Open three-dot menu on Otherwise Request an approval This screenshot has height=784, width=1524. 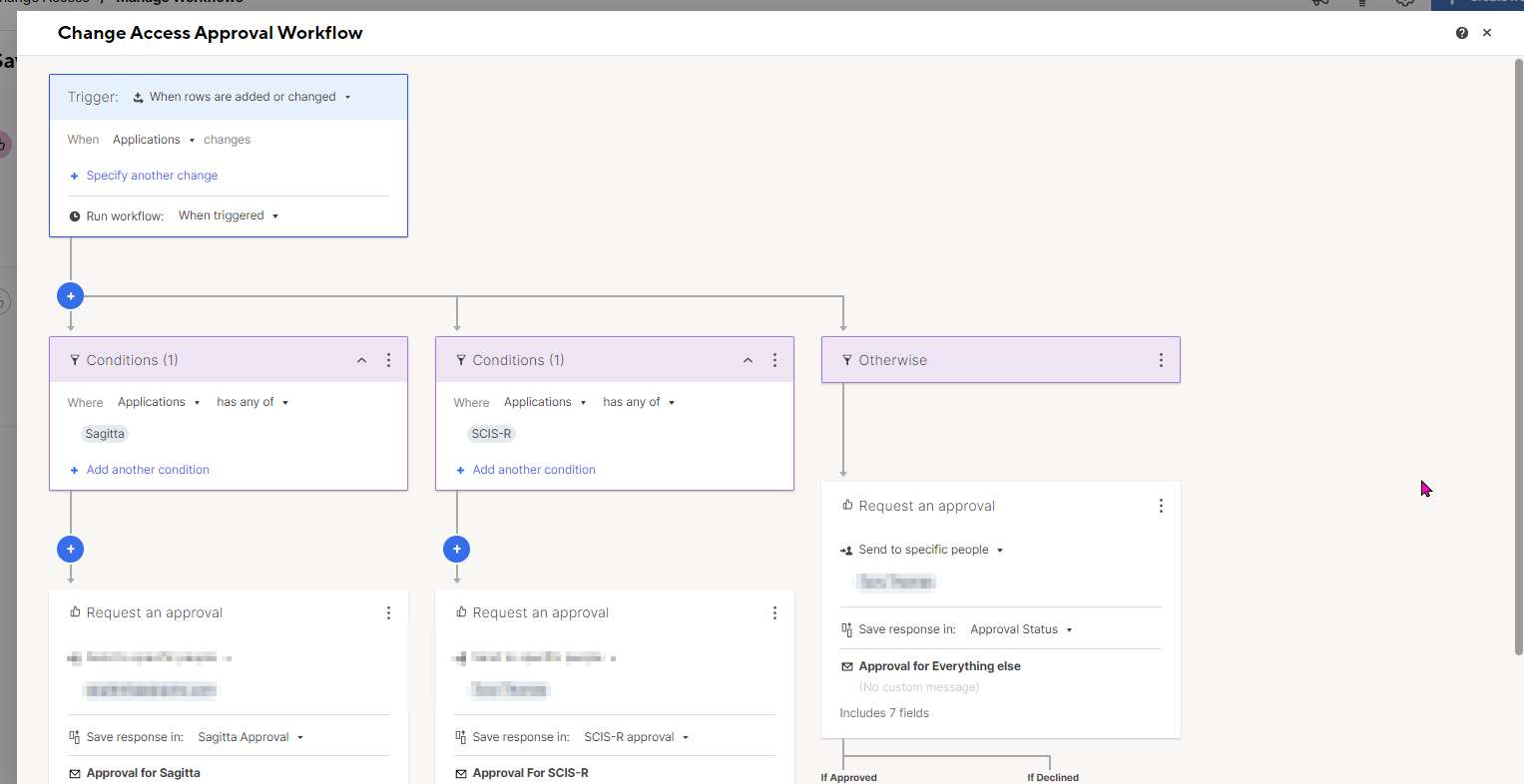coord(1161,506)
